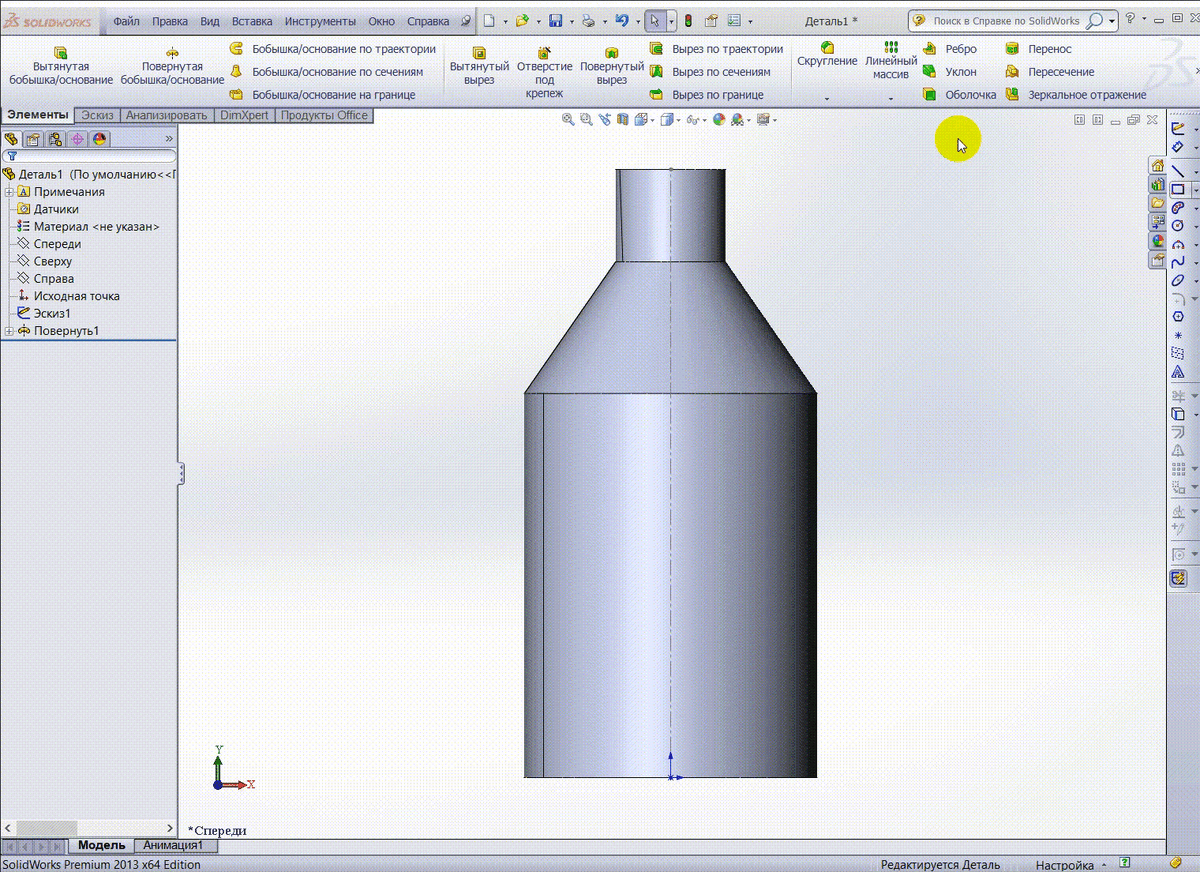Select the Линейный массив tool

point(891,61)
